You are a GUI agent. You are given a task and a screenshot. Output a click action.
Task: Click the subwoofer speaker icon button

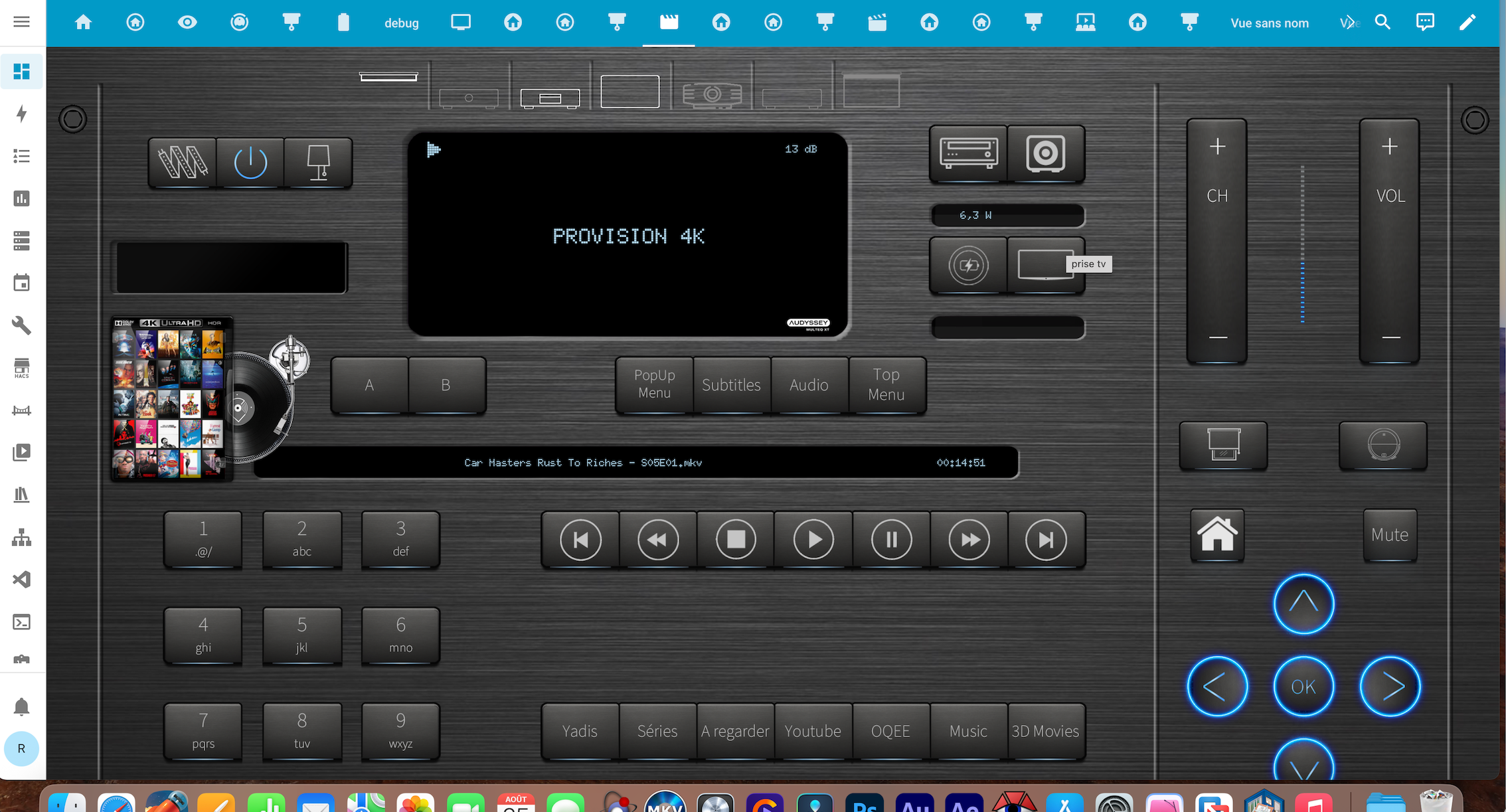1046,153
